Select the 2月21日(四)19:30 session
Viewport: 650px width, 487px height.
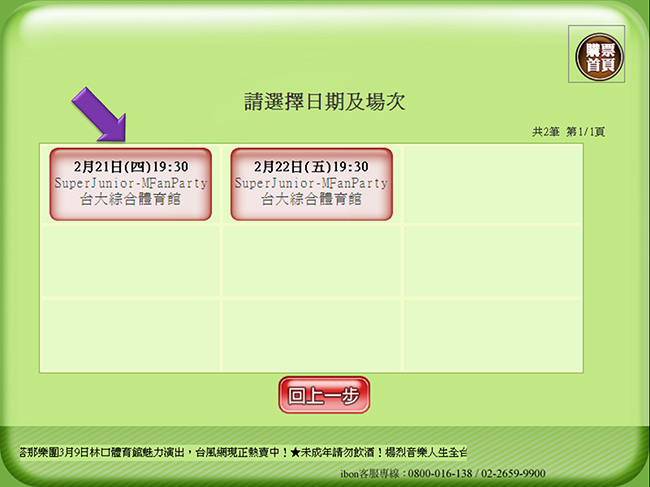(x=131, y=184)
